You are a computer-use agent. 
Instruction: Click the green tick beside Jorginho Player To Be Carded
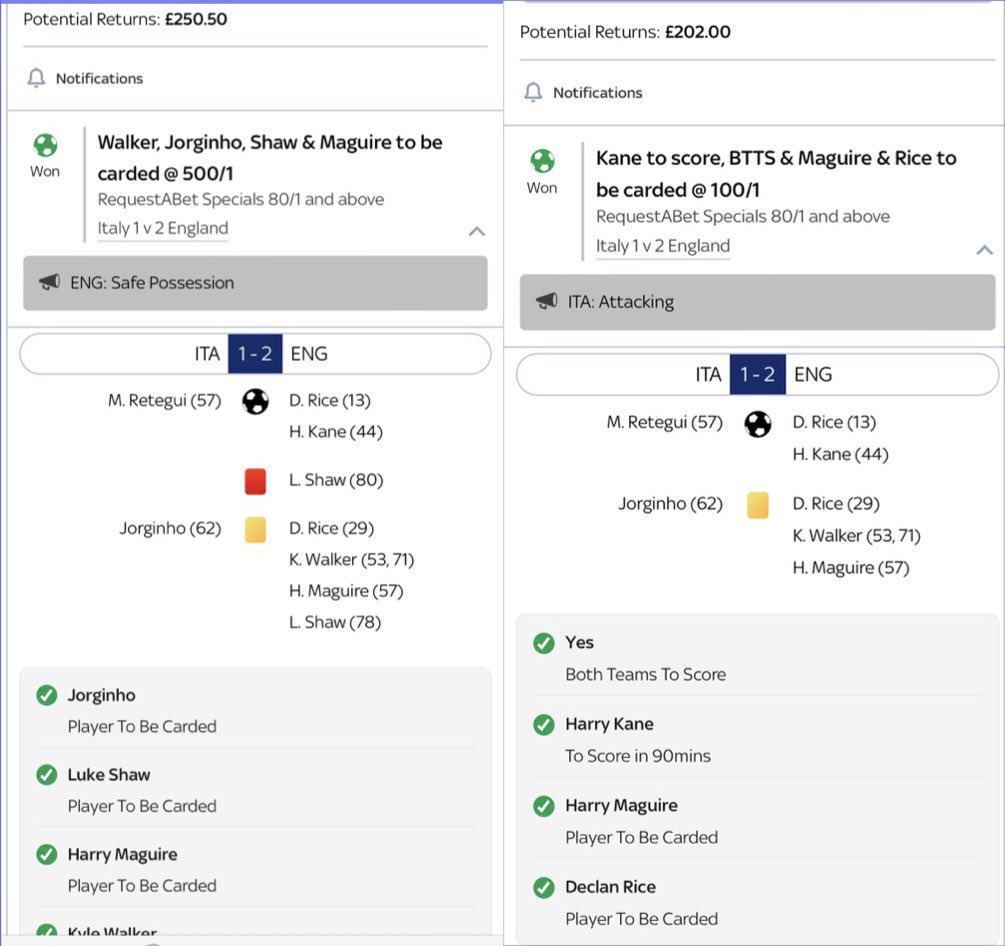(47, 695)
